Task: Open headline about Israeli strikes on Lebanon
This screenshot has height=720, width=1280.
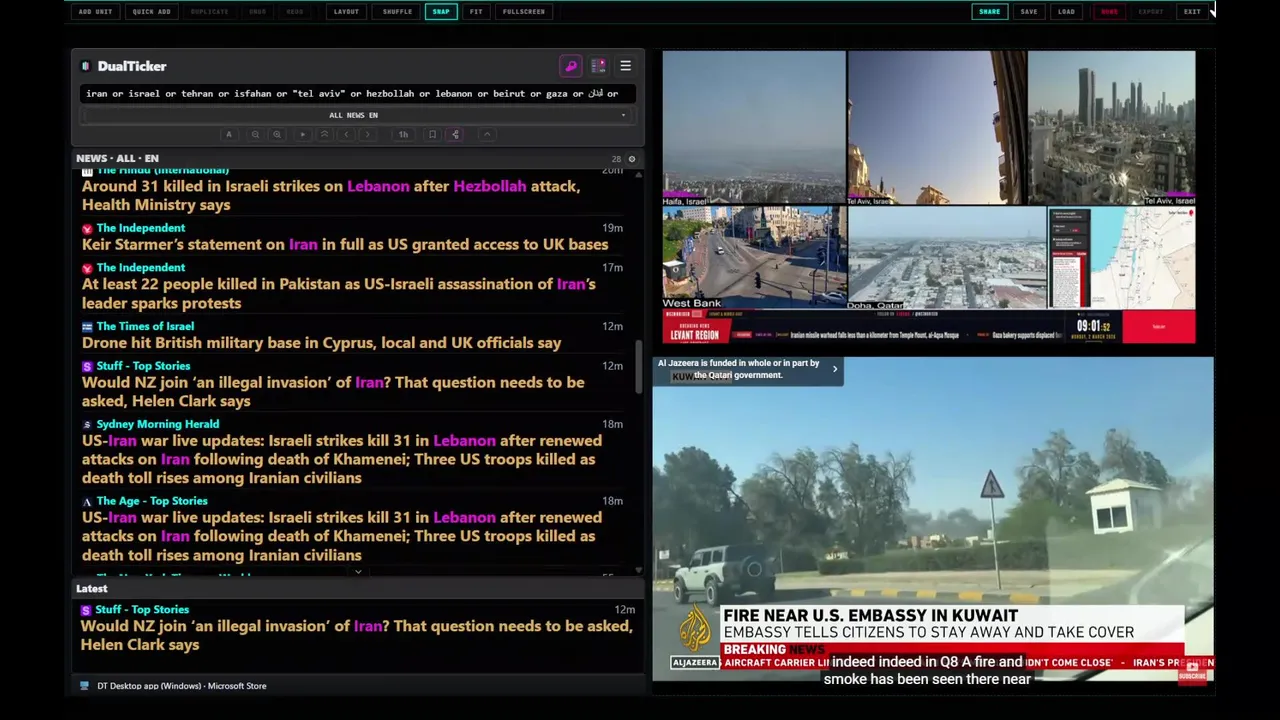Action: click(331, 195)
